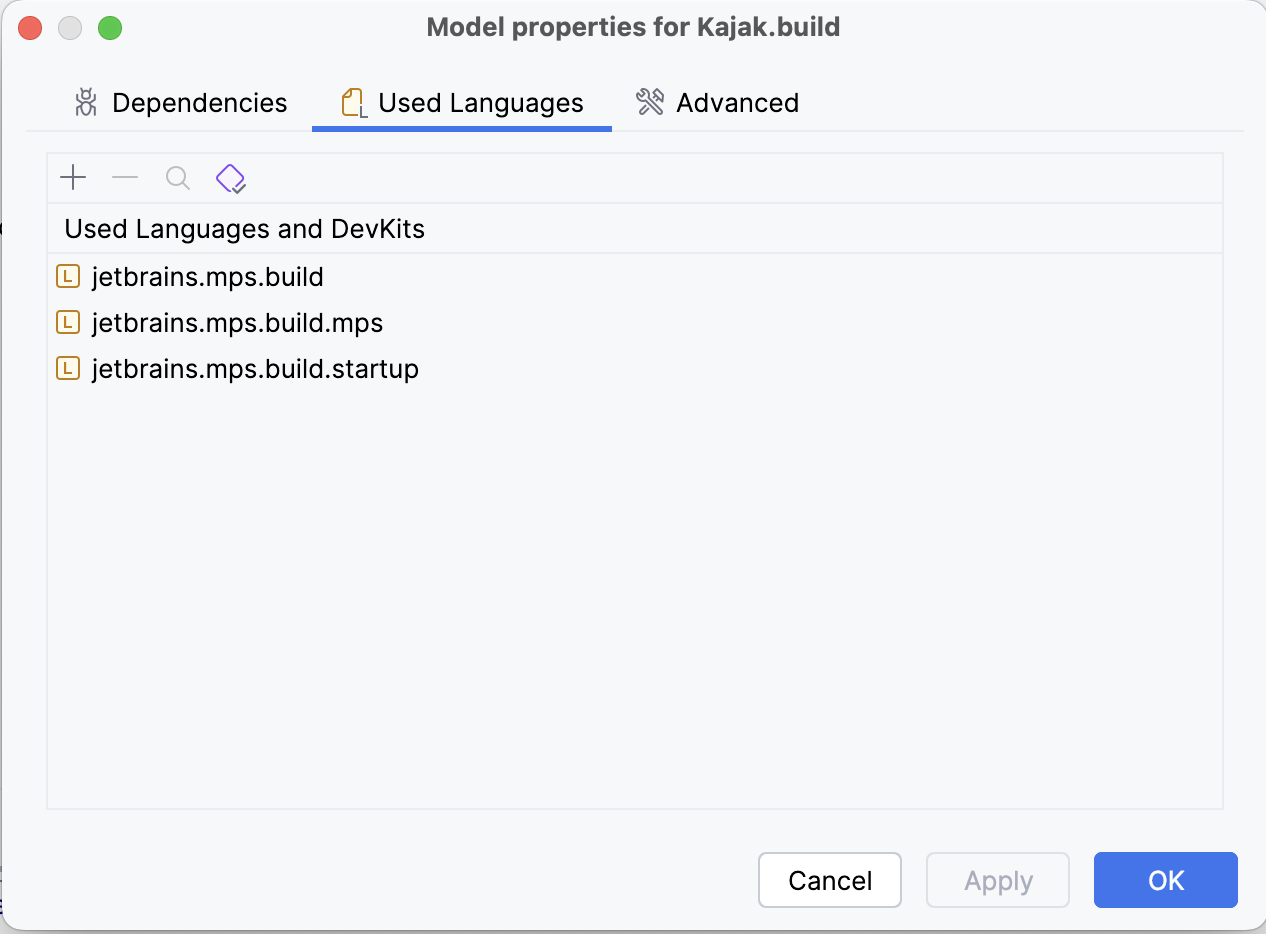Click the language icon beside jetbrains.mps.build
1266x934 pixels.
pos(68,276)
